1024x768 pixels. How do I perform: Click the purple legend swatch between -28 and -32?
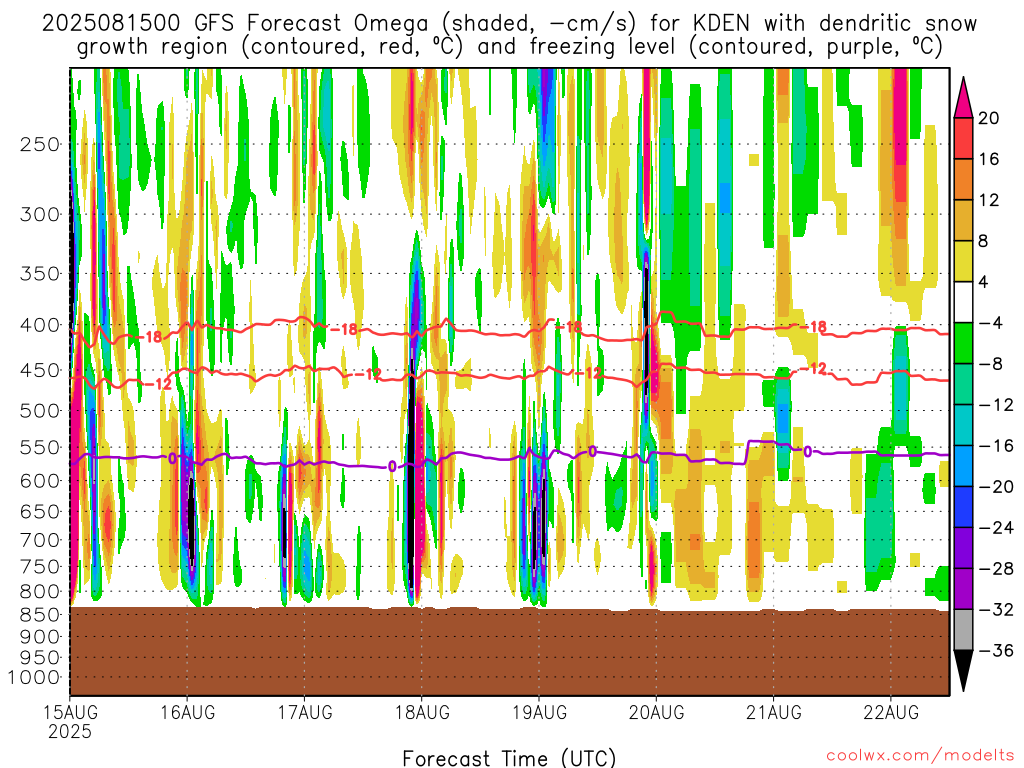click(963, 588)
